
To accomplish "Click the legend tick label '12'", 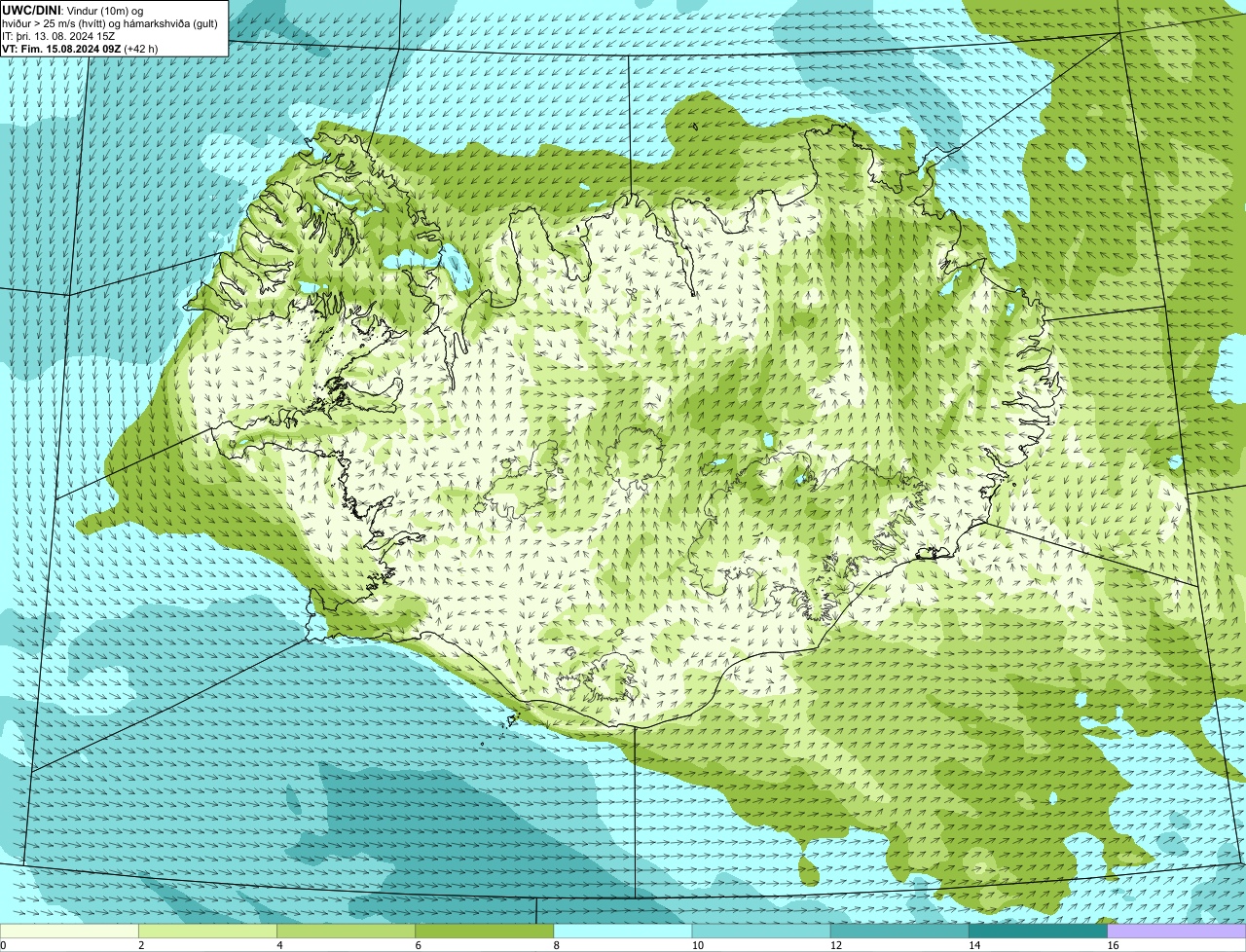I will coord(835,945).
